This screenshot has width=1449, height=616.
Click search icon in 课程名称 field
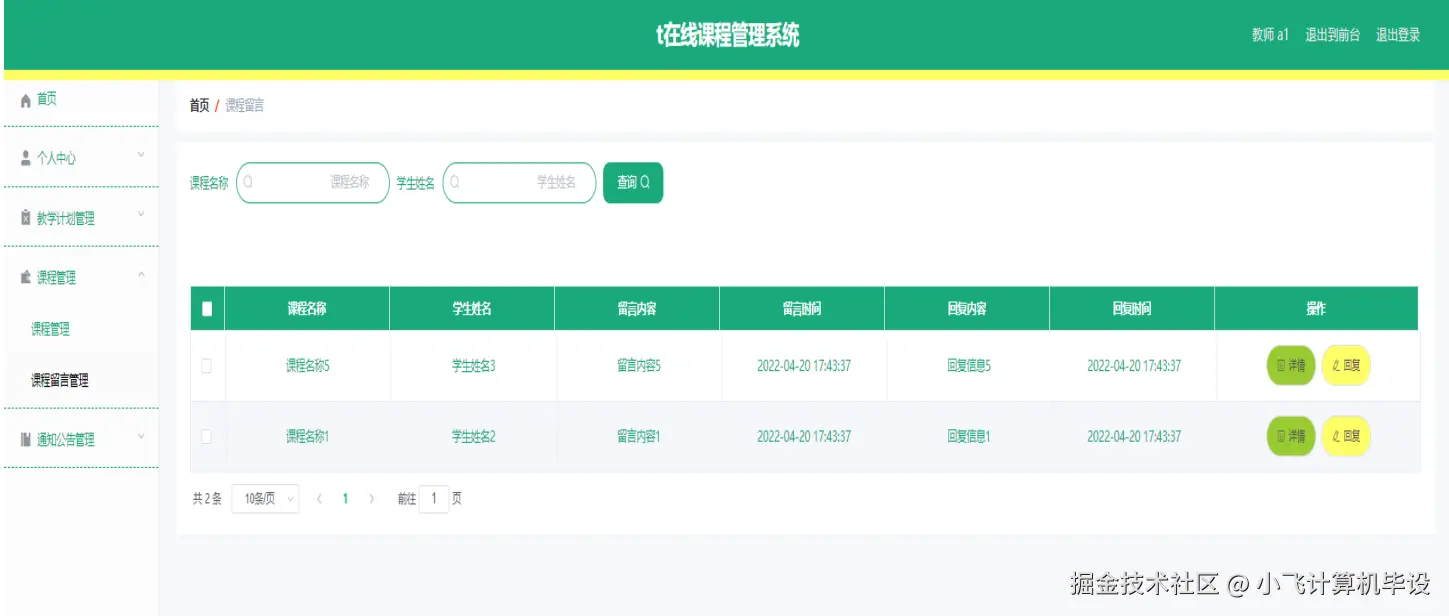(248, 182)
